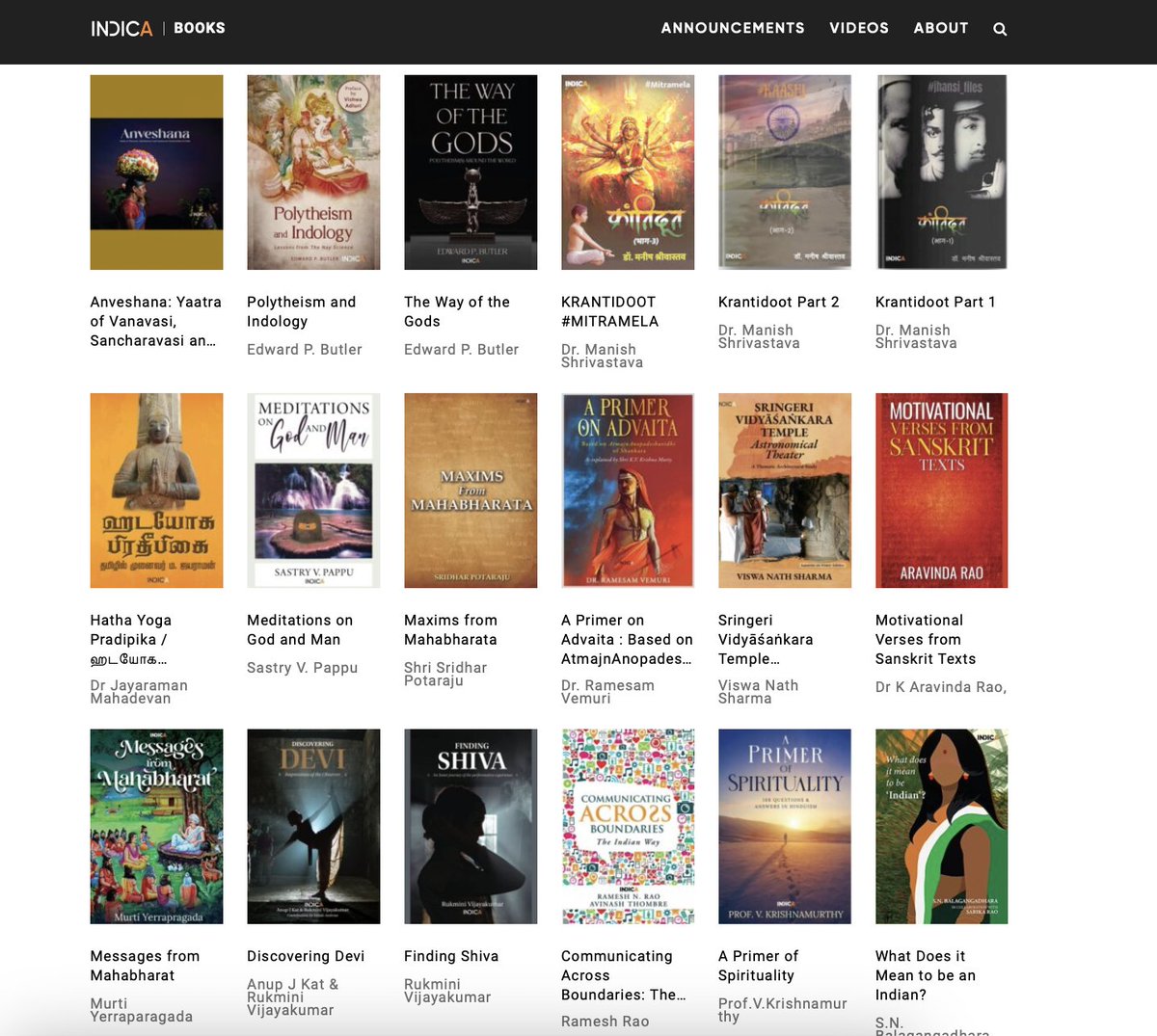Screen dimensions: 1157x1036
Task: Select author Shri Sridhar Potaraju
Action: pos(445,674)
